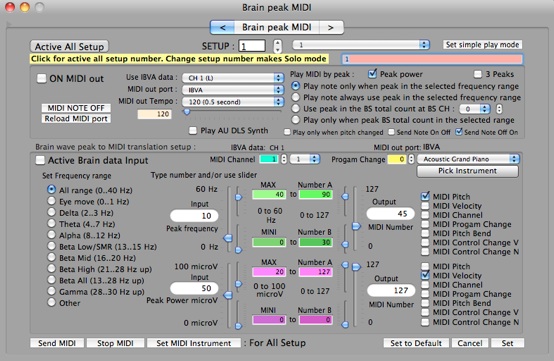Toggle 3 Peaks checkbox

(x=478, y=74)
